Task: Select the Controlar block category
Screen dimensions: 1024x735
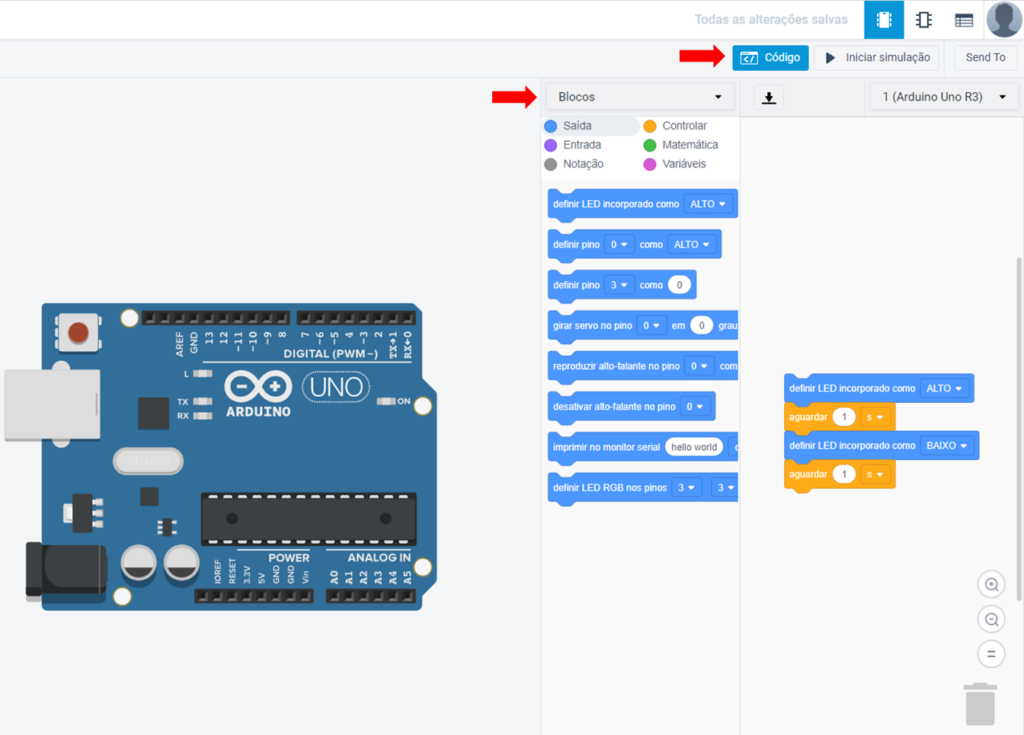Action: point(684,126)
